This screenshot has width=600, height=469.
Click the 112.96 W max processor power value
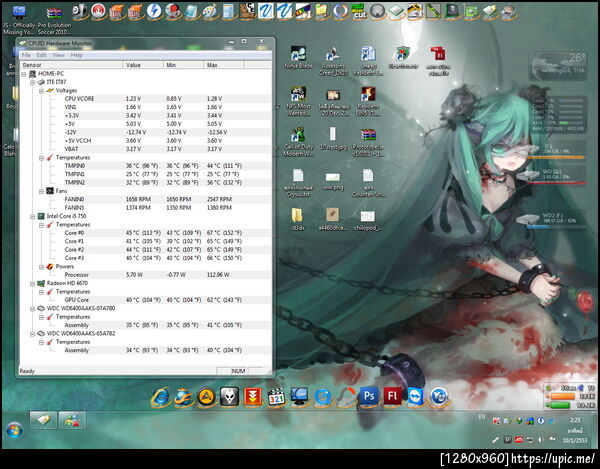[218, 275]
